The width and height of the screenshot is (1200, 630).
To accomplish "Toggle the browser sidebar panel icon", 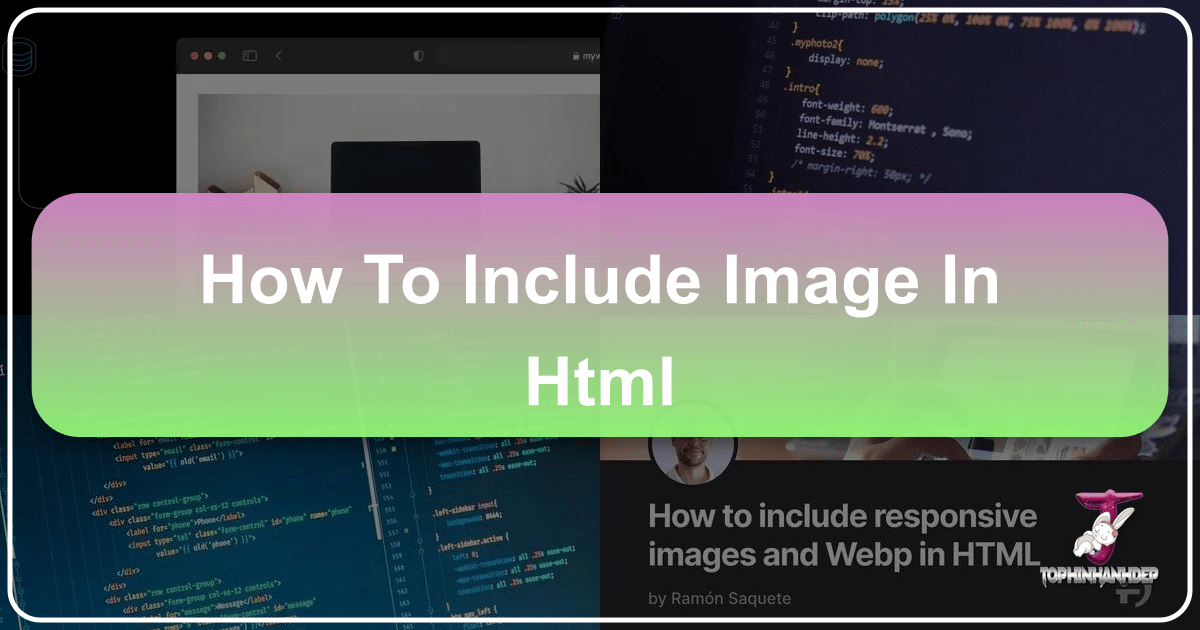I will point(249,56).
